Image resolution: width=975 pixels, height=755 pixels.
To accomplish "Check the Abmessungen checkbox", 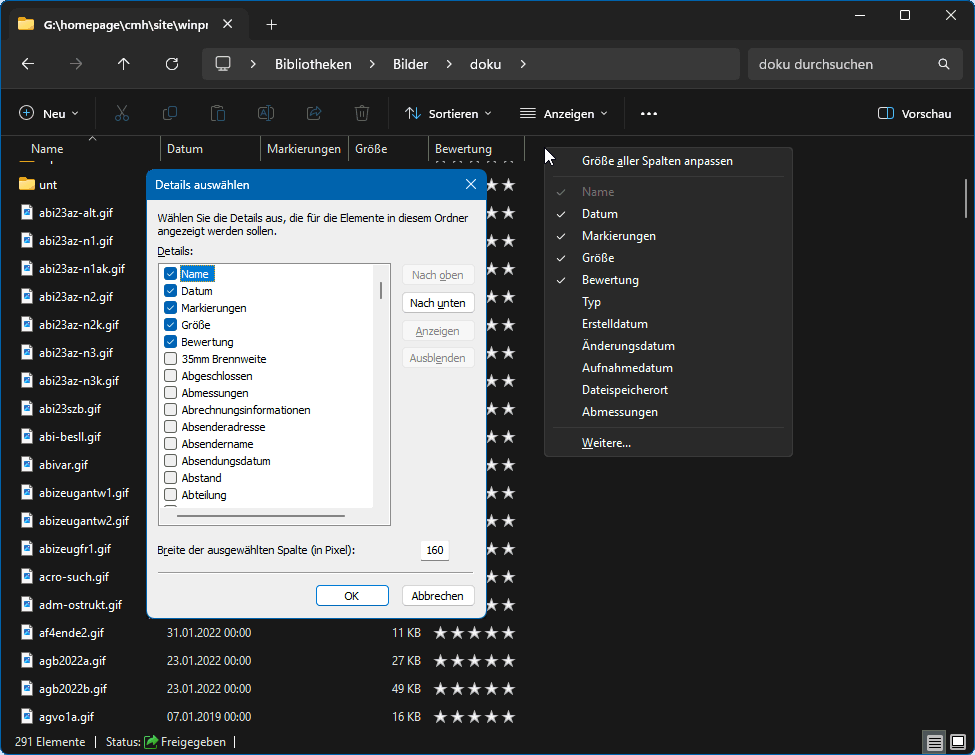I will 171,393.
